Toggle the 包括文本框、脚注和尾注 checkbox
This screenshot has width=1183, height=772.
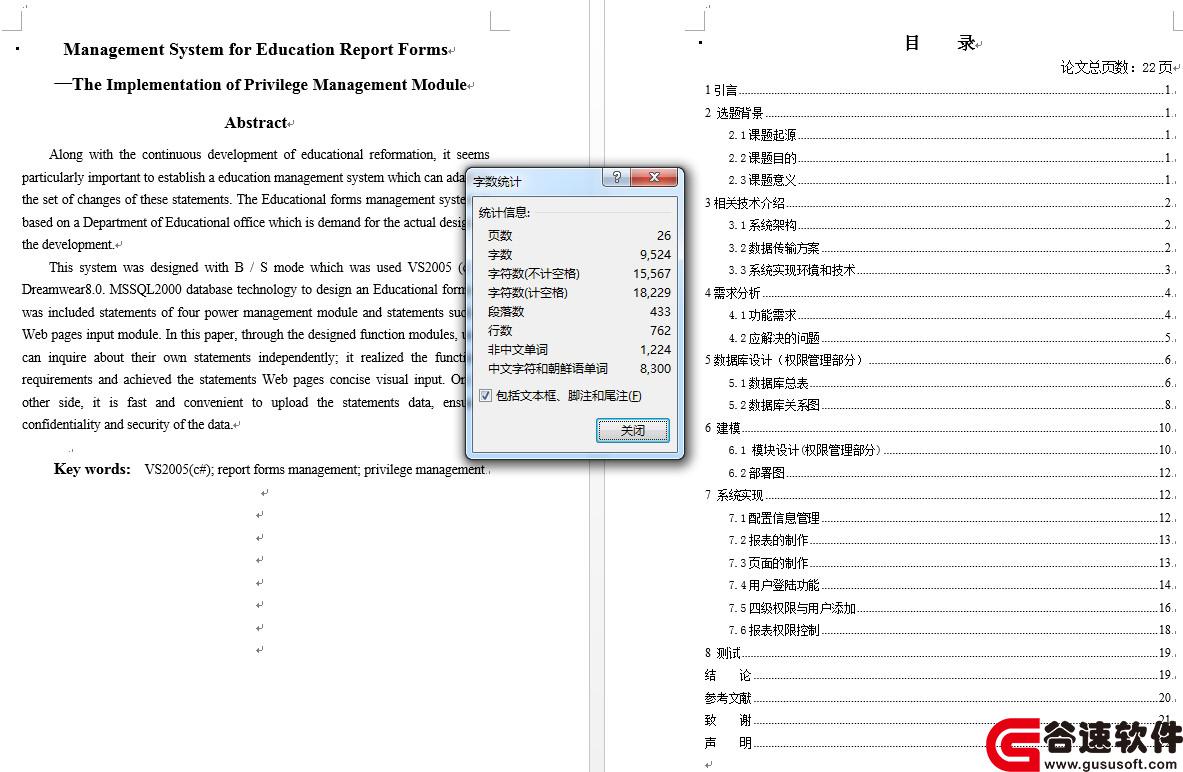click(486, 395)
